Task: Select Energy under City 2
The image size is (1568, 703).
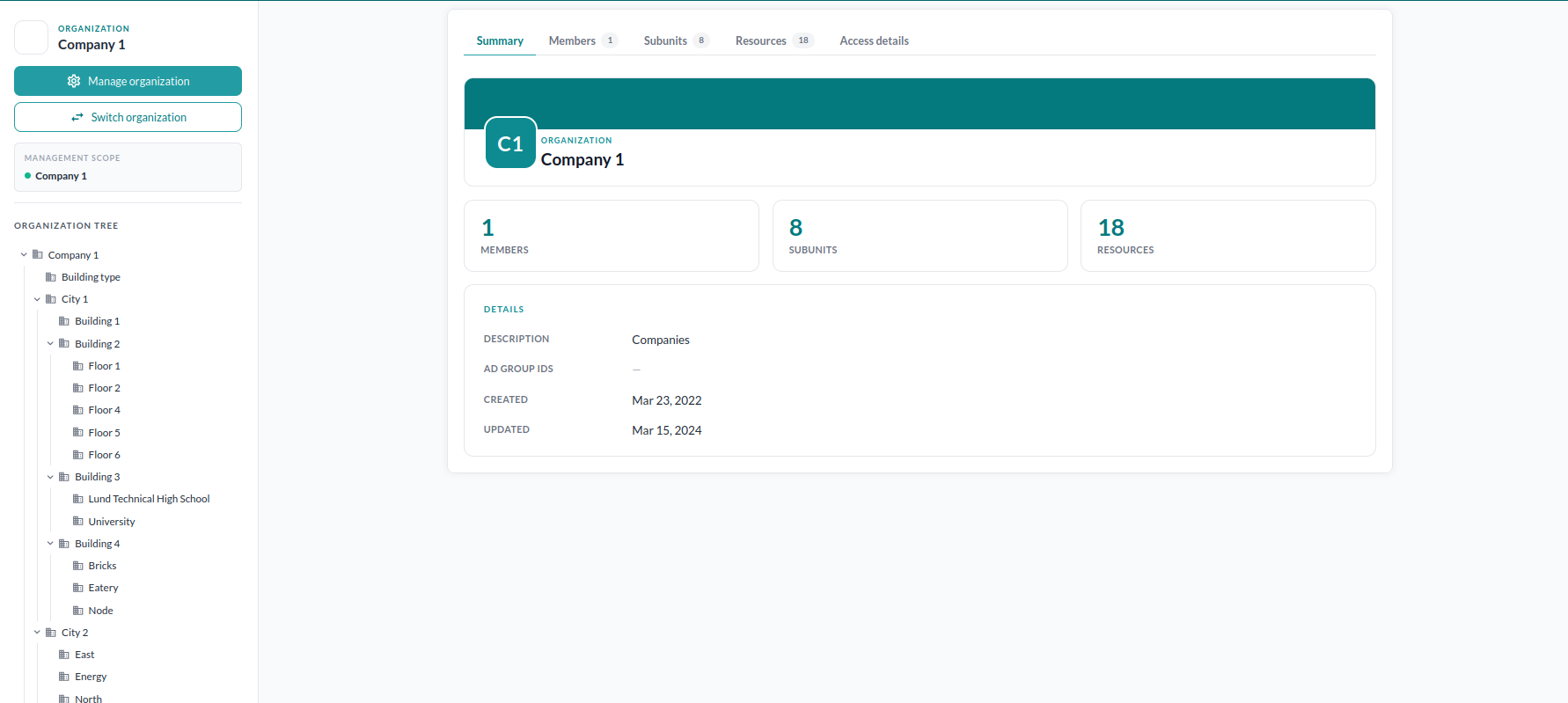Action: [91, 677]
